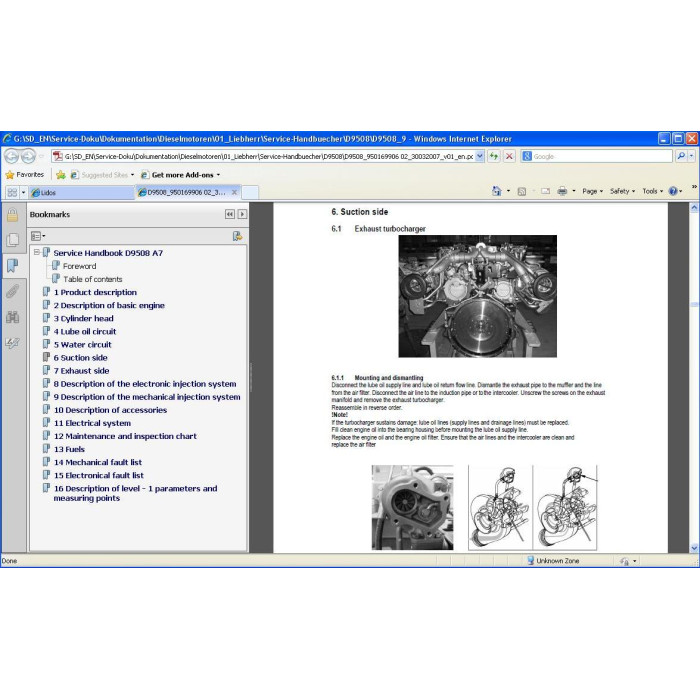700x700 pixels.
Task: Go to 7 Exhaust side bookmark
Action: pyautogui.click(x=81, y=371)
